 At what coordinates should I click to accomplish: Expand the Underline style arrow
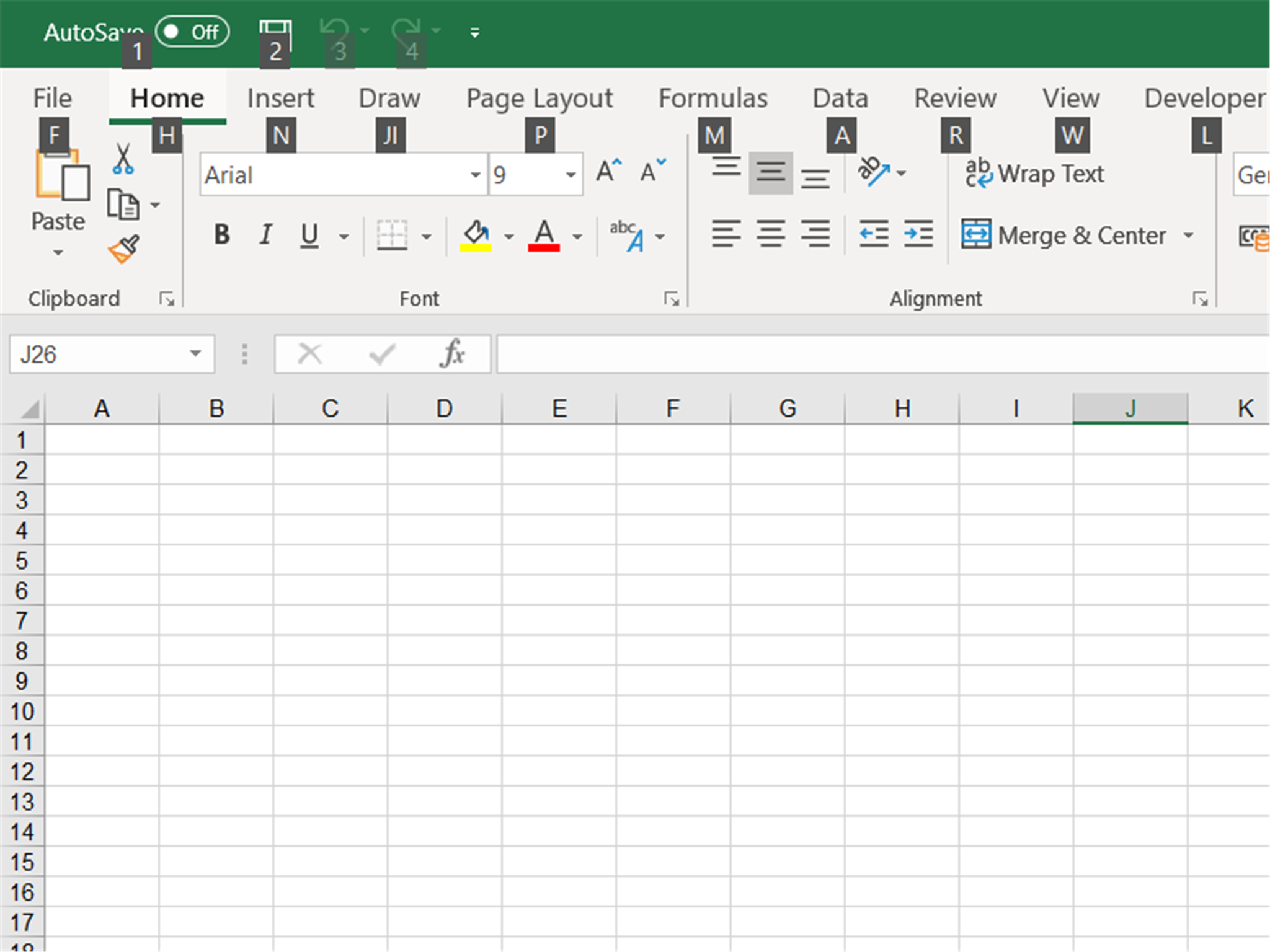(x=344, y=236)
